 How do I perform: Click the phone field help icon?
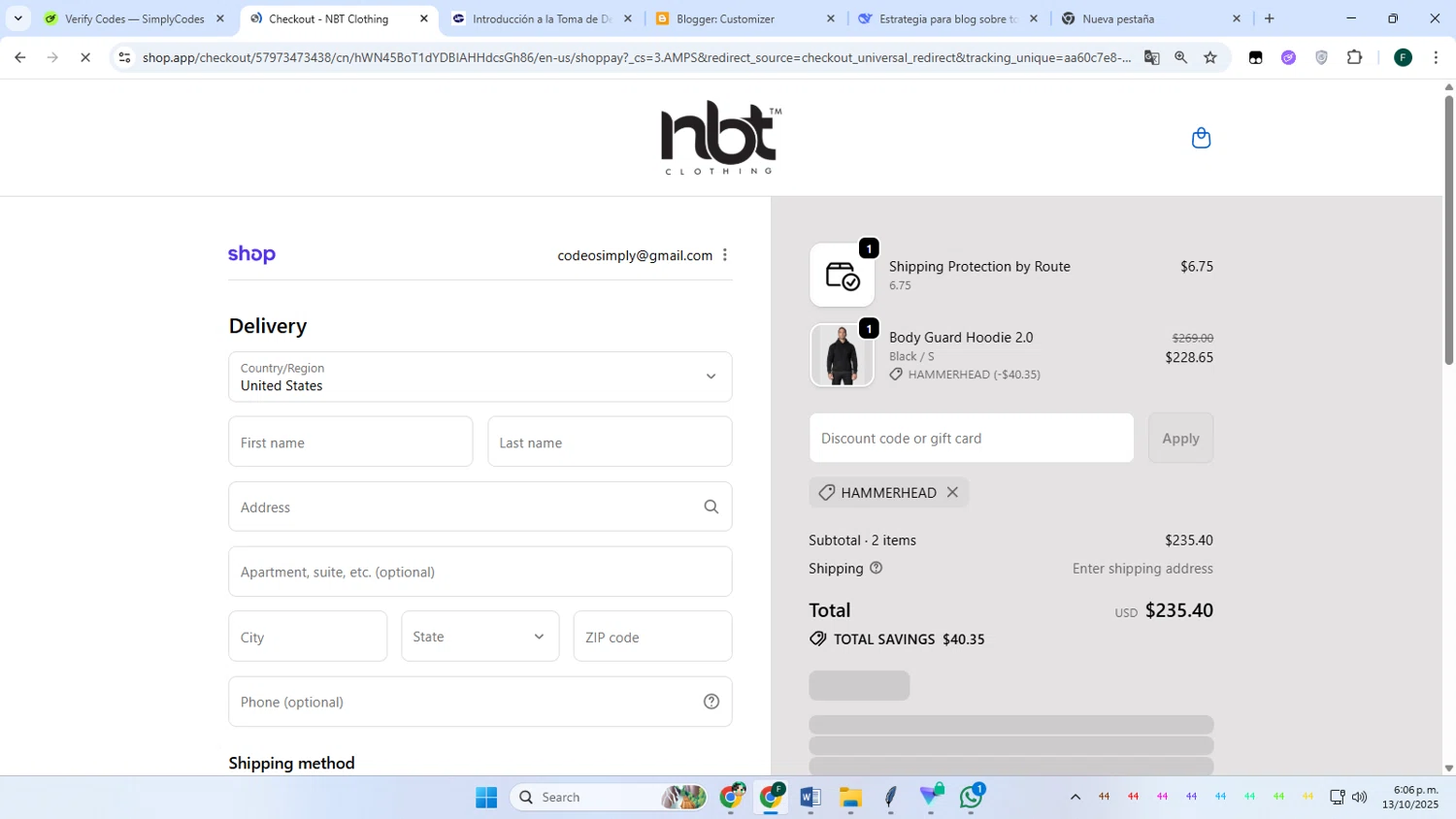pos(711,702)
